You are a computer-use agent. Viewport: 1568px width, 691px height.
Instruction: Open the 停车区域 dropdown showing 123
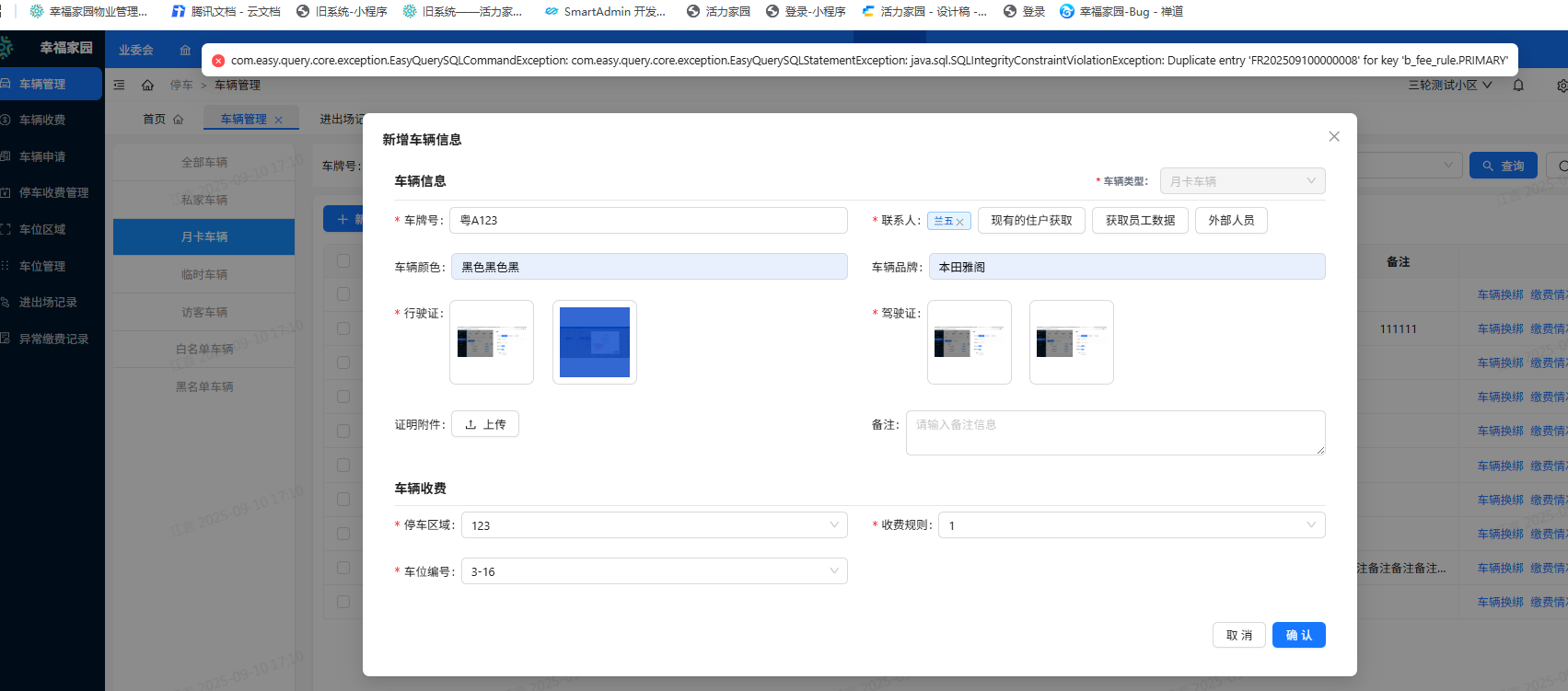[x=654, y=525]
